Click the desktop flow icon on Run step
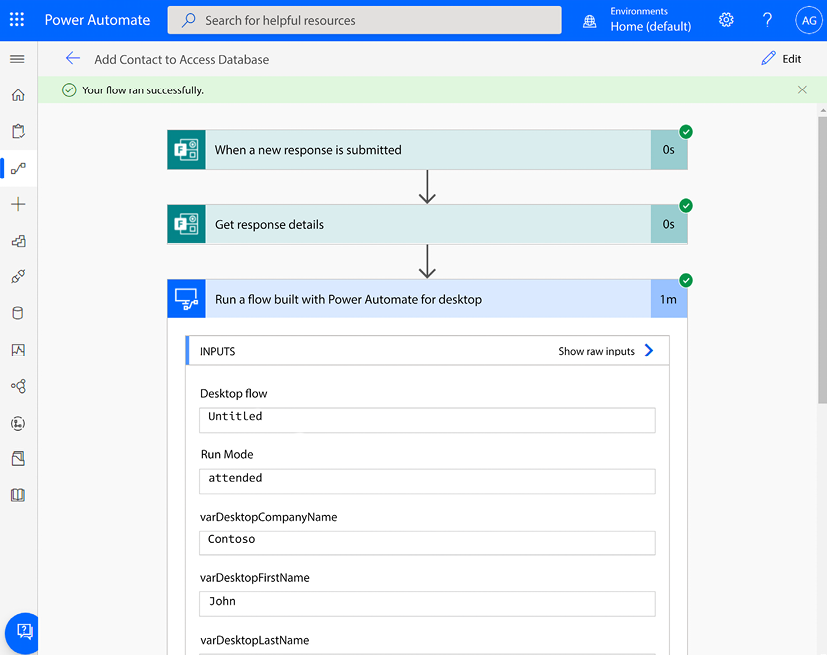Viewport: 827px width, 655px height. (x=187, y=299)
